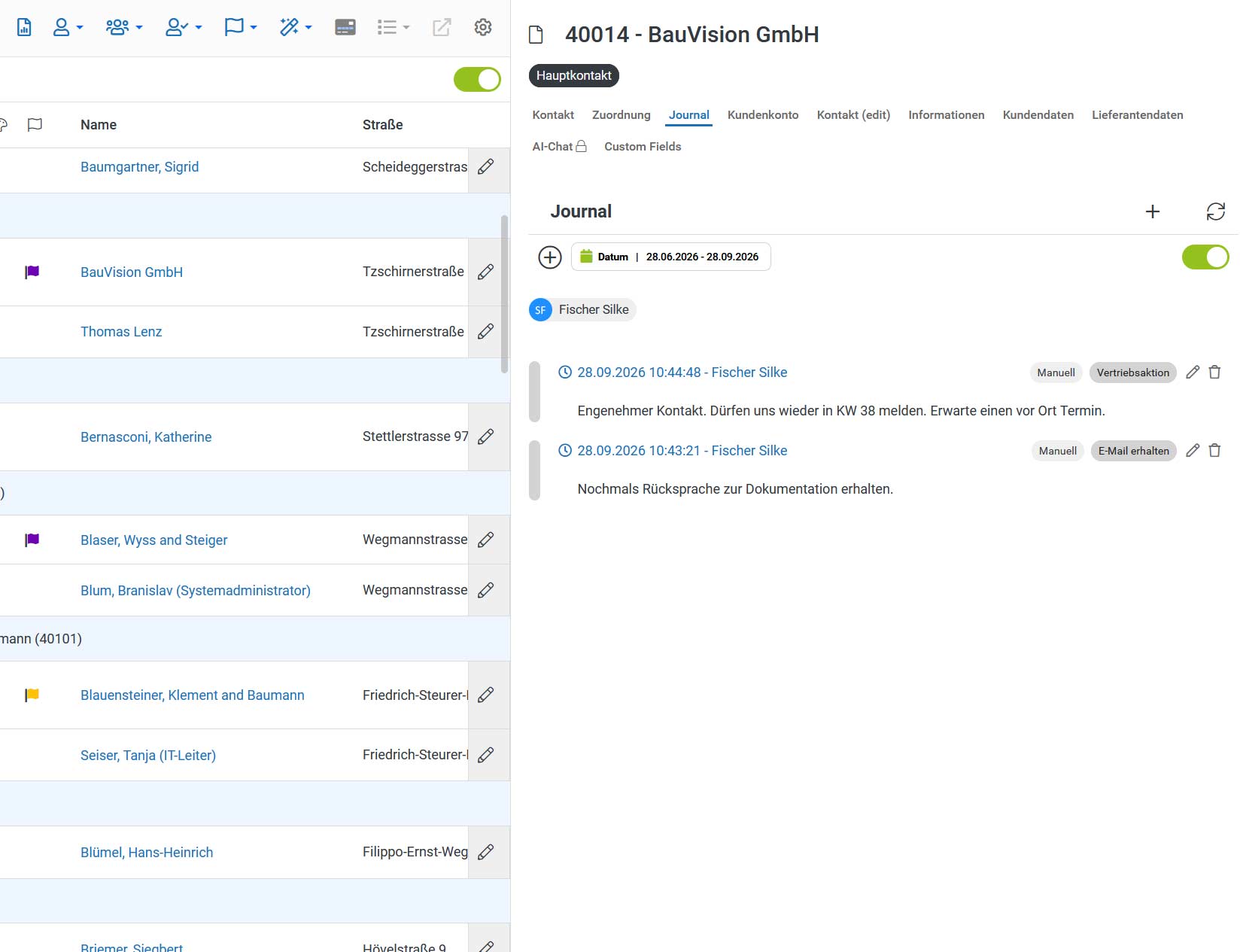
Task: Click the card view icon in toolbar
Action: pos(345,27)
